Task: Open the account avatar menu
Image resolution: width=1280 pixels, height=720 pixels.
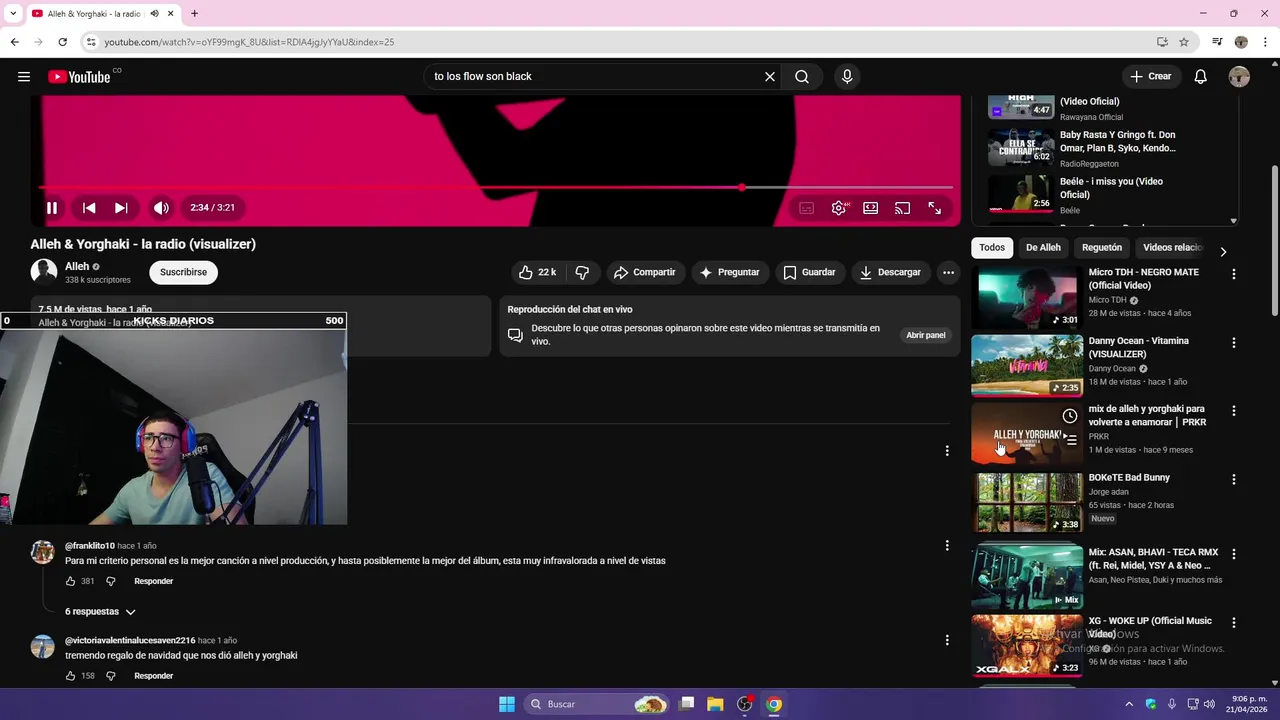Action: tap(1239, 76)
